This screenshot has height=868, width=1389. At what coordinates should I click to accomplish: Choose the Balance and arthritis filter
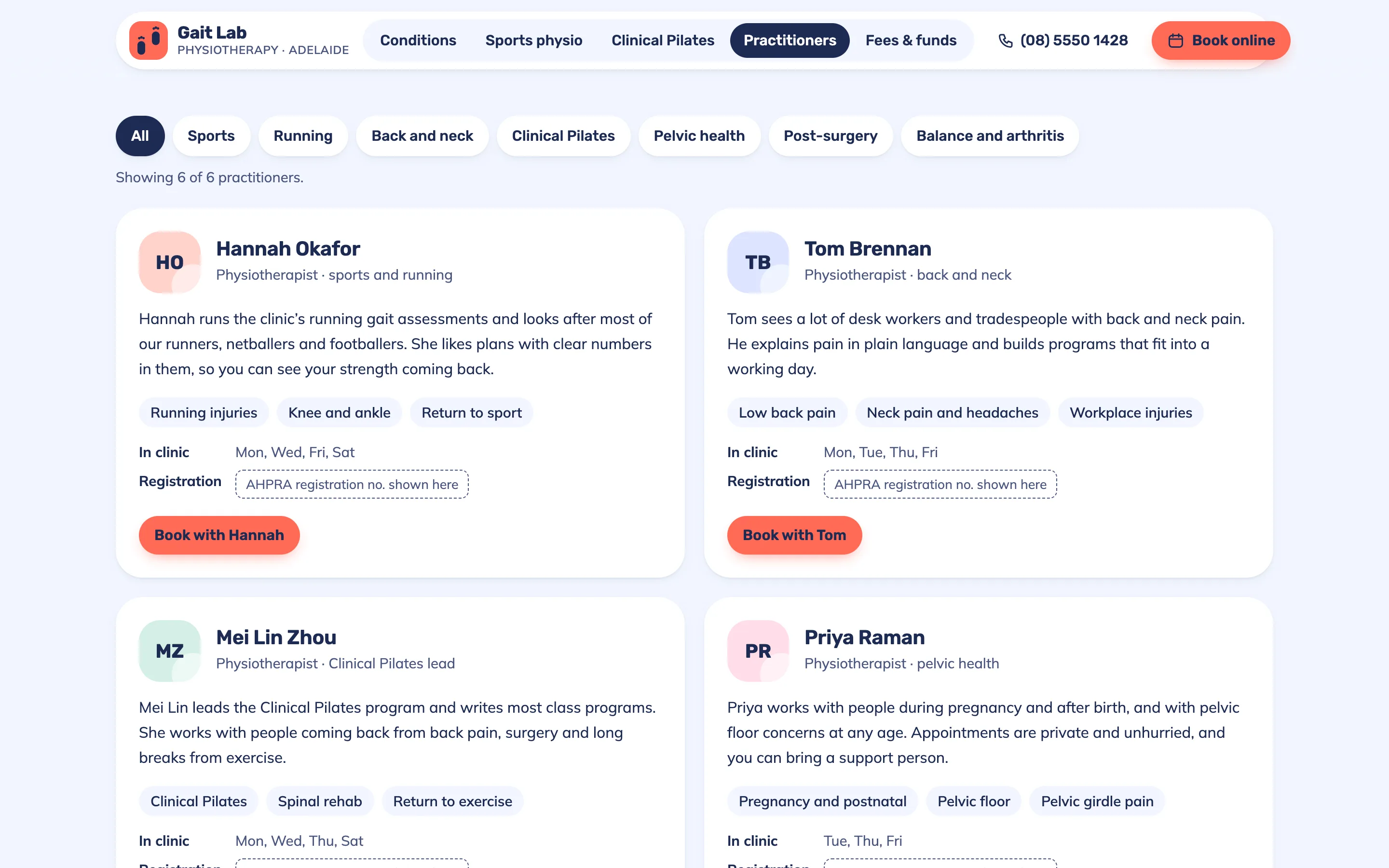click(x=990, y=136)
